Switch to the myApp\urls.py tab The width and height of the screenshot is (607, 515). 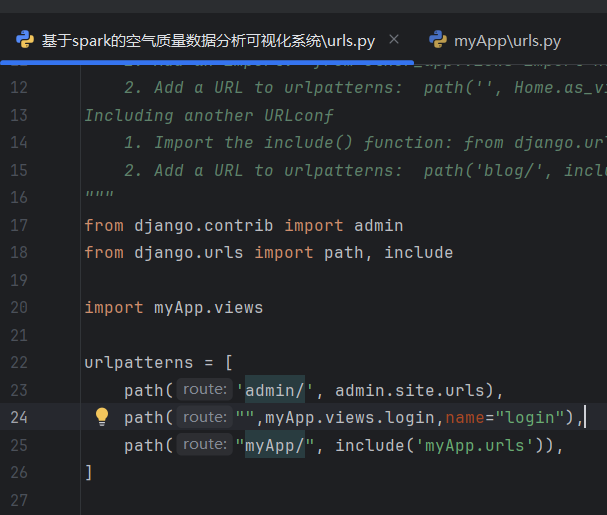click(x=507, y=41)
